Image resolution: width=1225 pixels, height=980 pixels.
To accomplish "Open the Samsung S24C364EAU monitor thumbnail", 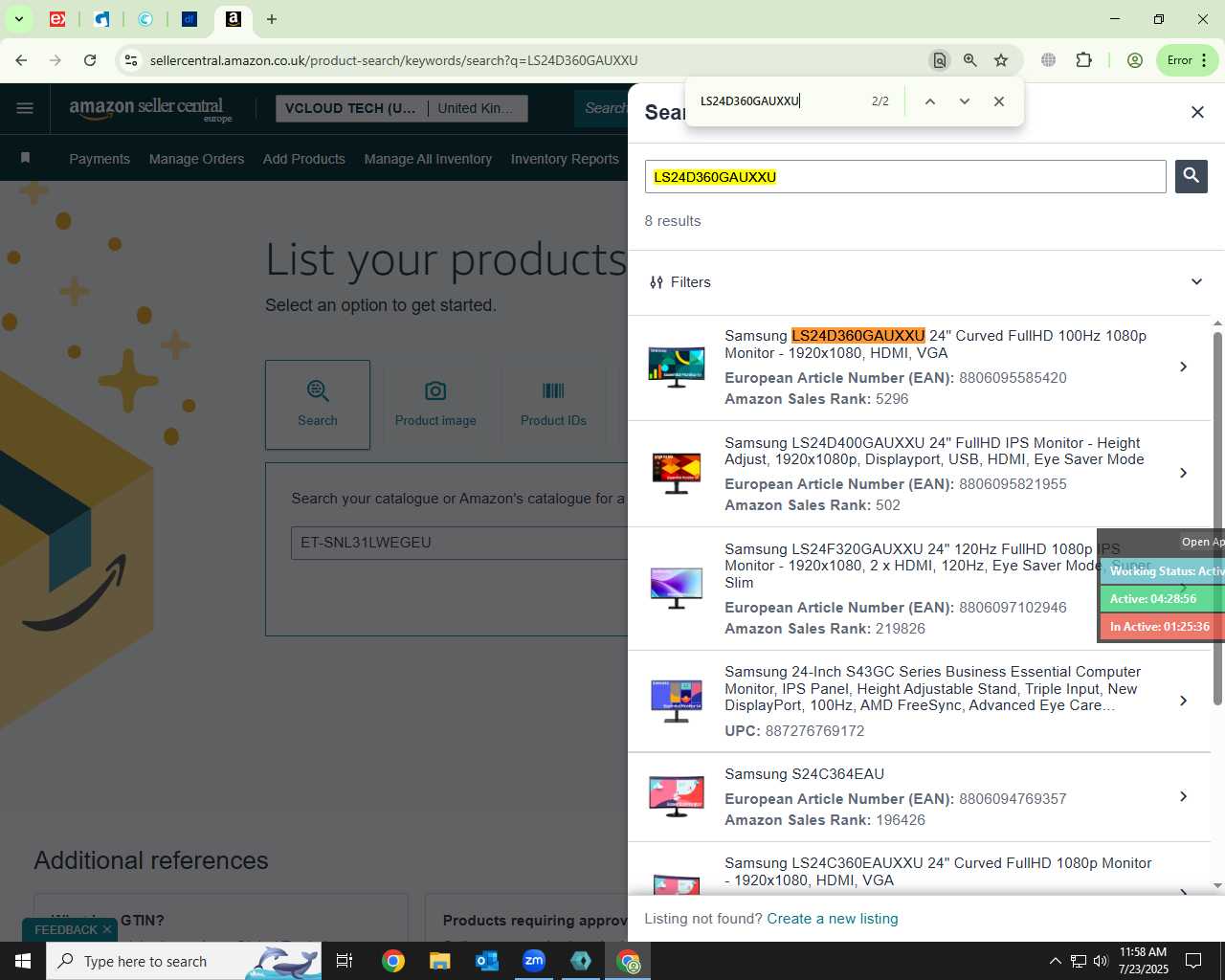I will click(x=676, y=796).
